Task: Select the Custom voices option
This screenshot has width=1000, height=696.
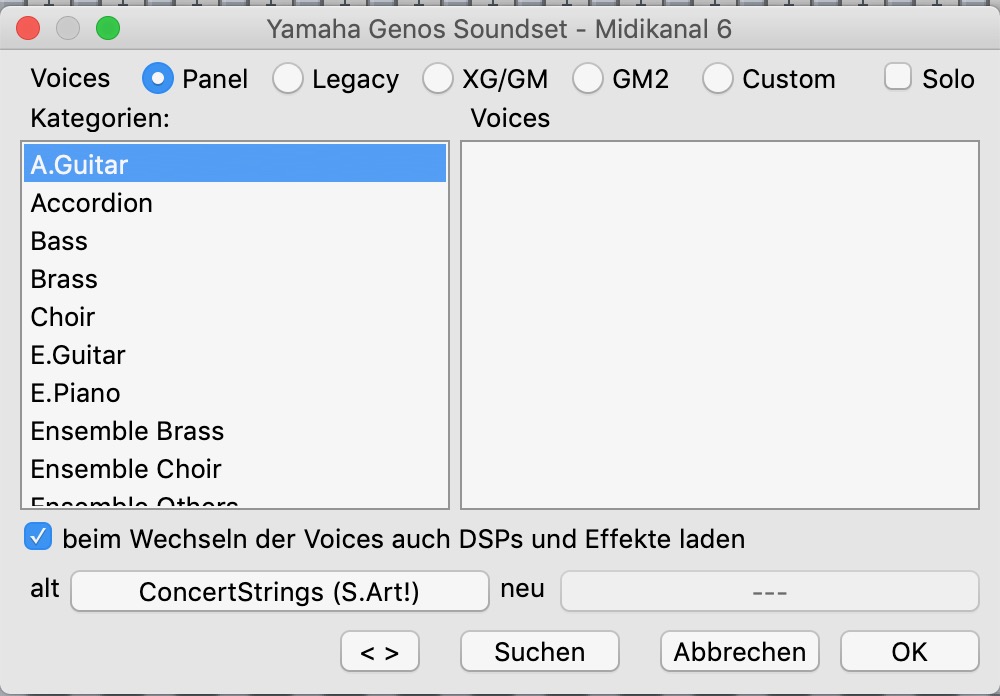Action: pyautogui.click(x=717, y=78)
